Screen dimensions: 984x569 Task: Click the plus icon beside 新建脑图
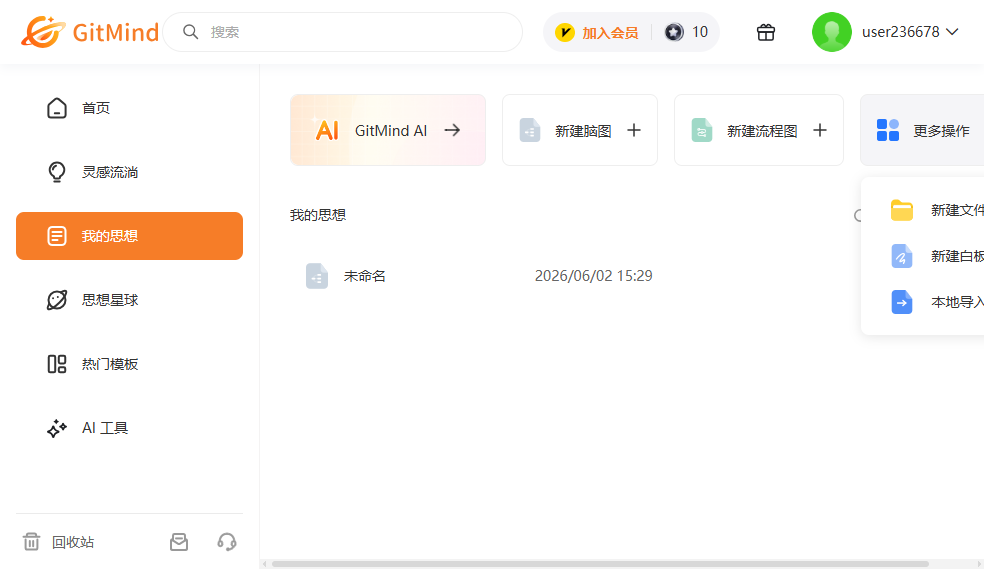coord(634,130)
